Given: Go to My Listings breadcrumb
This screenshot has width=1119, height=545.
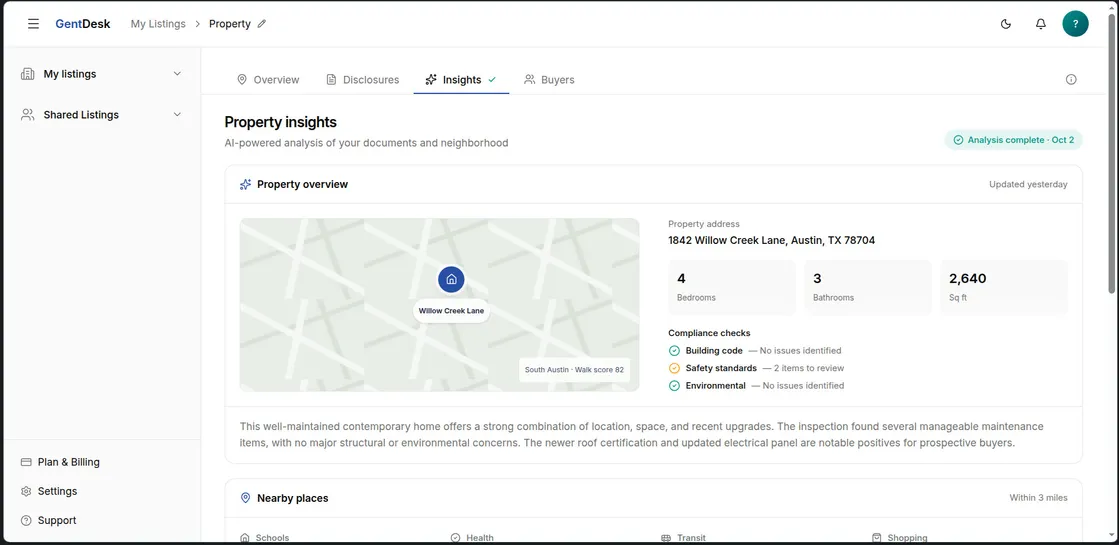Looking at the screenshot, I should (158, 24).
